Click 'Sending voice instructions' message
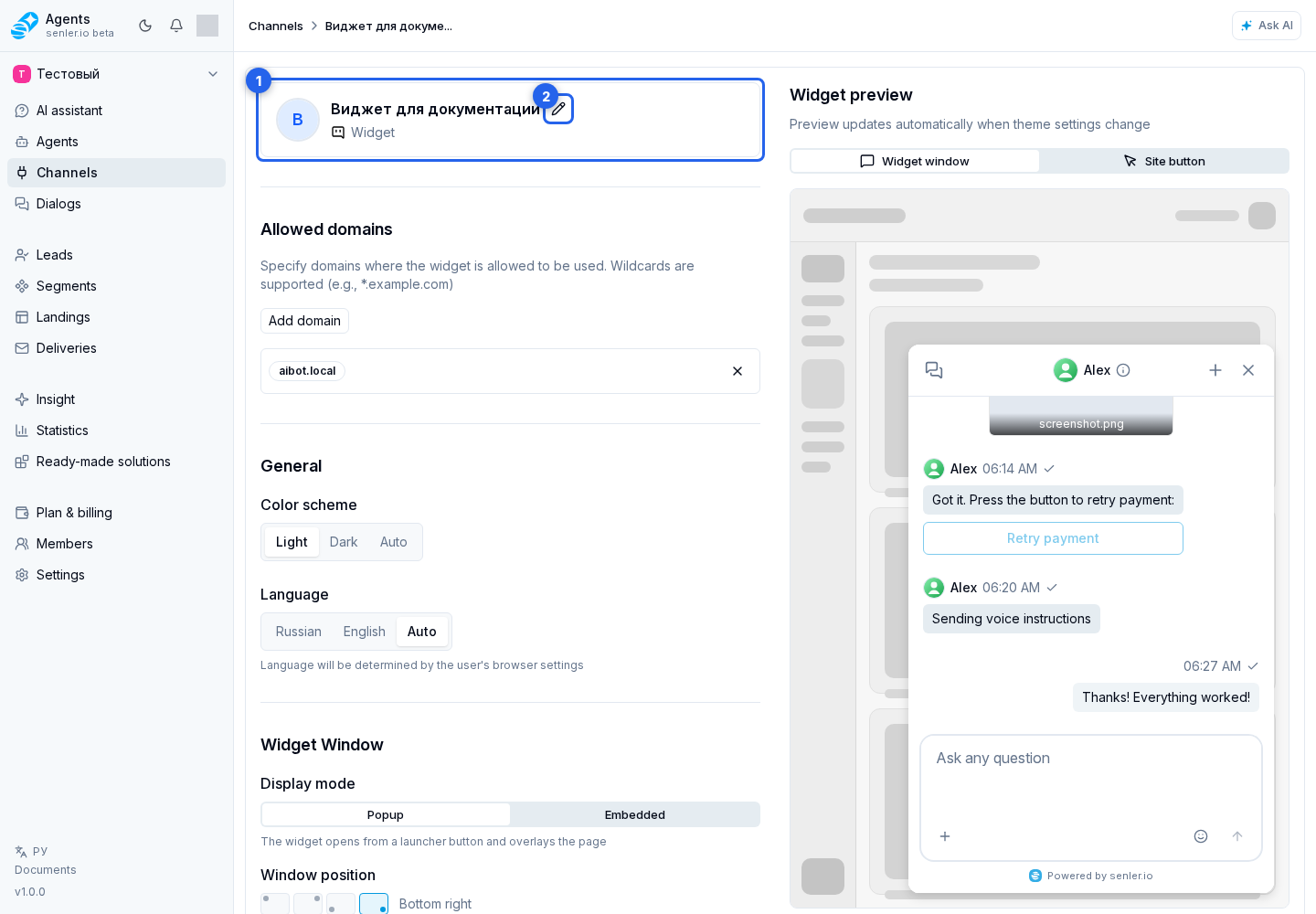Image resolution: width=1316 pixels, height=914 pixels. click(1012, 619)
